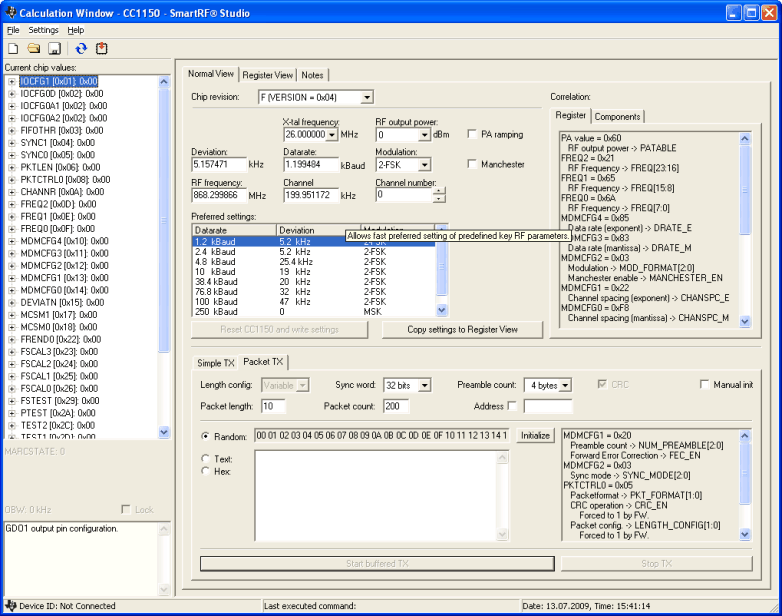This screenshot has width=782, height=616.
Task: Open the Length config dropdown
Action: (302, 386)
